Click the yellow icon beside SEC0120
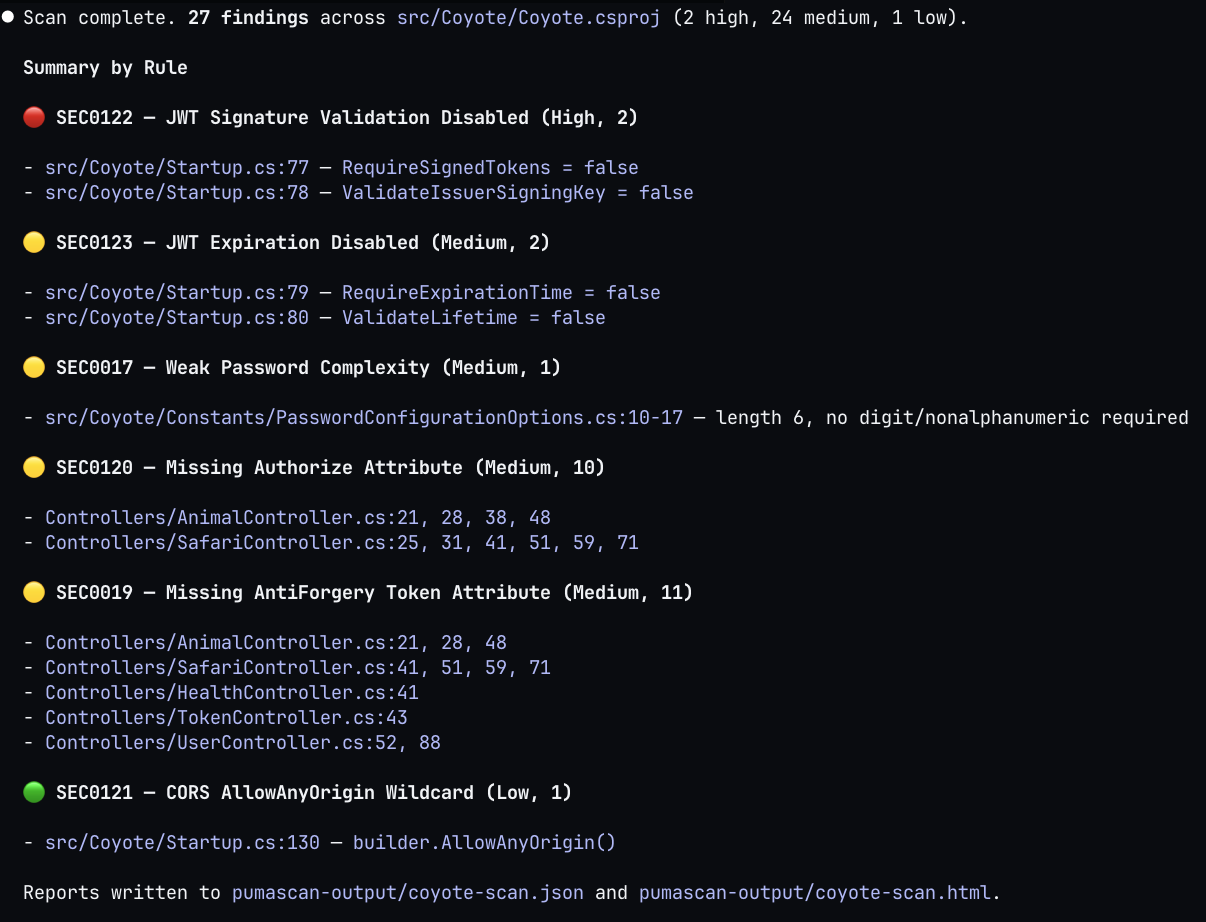Screen dimensions: 1206x922 [34, 468]
